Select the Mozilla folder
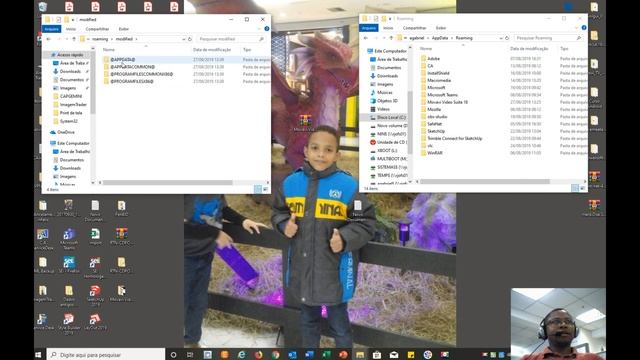Image resolution: width=640 pixels, height=360 pixels. (x=434, y=109)
